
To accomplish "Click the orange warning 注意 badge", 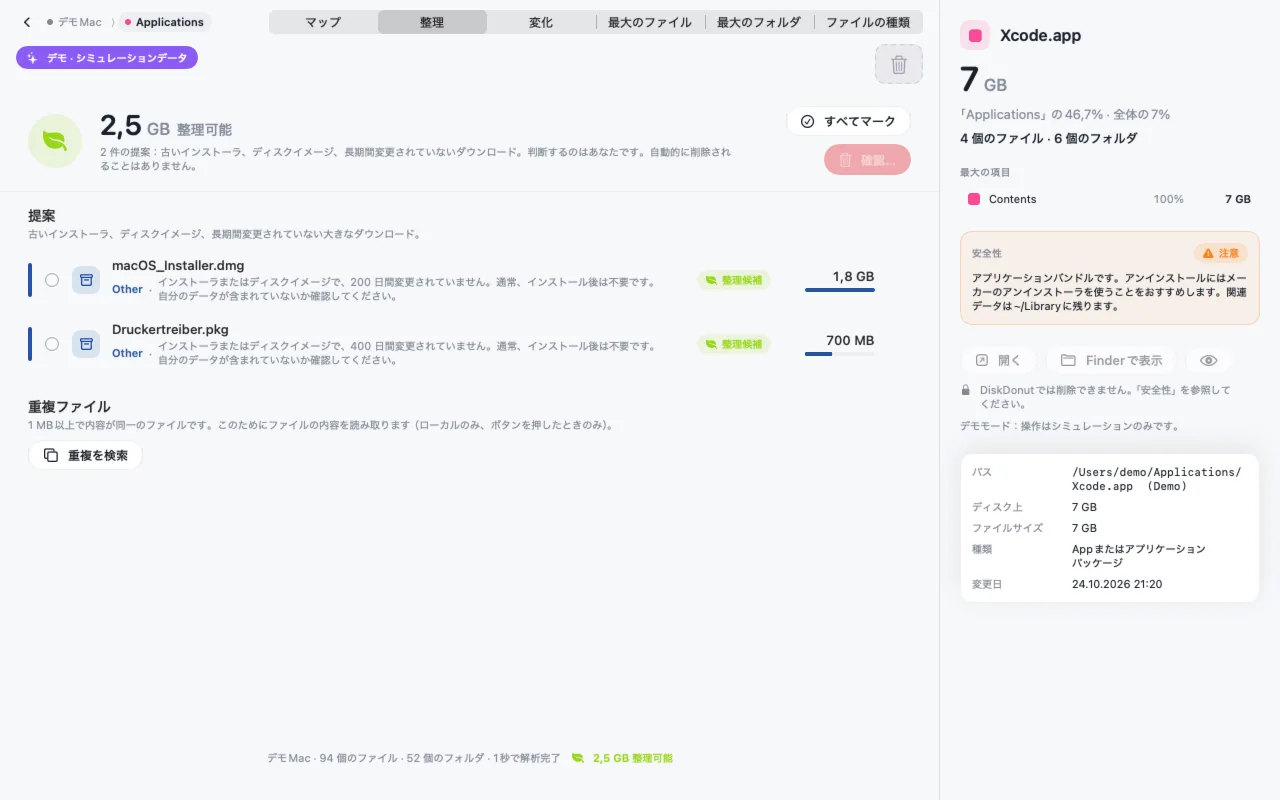I will pos(1220,253).
